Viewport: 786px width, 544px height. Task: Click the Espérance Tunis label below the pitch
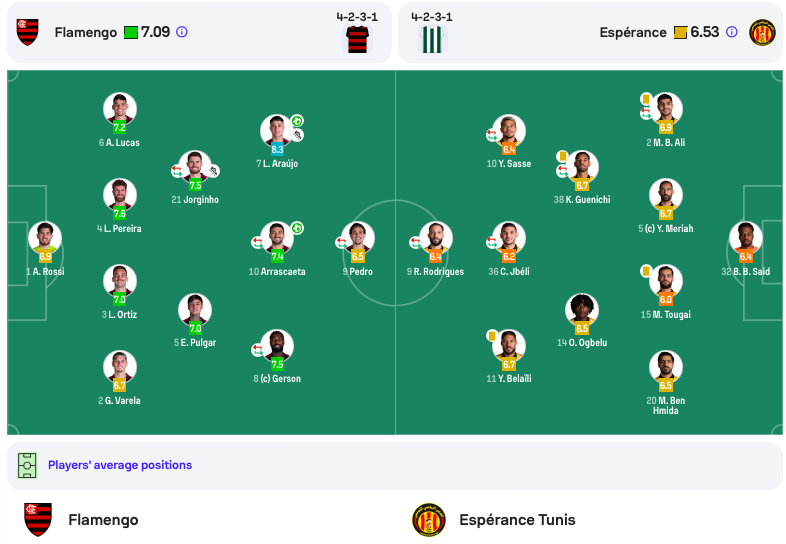[517, 520]
